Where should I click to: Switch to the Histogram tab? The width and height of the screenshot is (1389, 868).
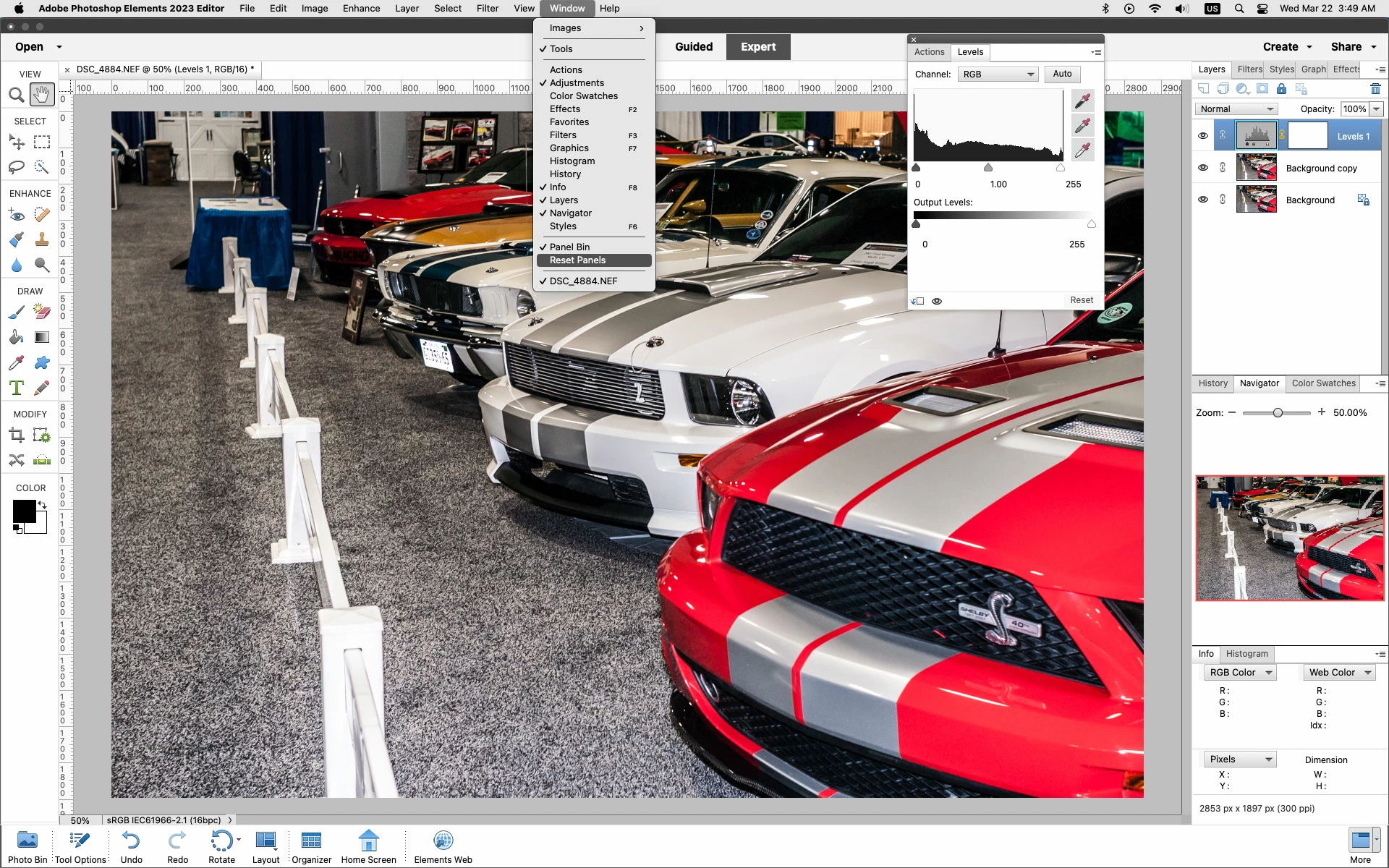coord(1246,654)
